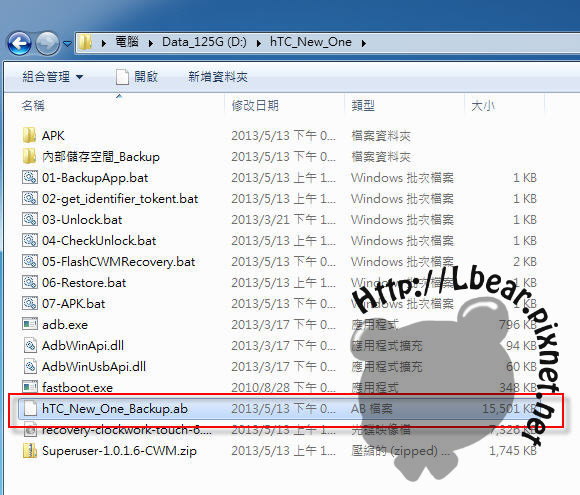
Task: Expand the arrow after hTC_New_One breadcrumb
Action: click(364, 44)
